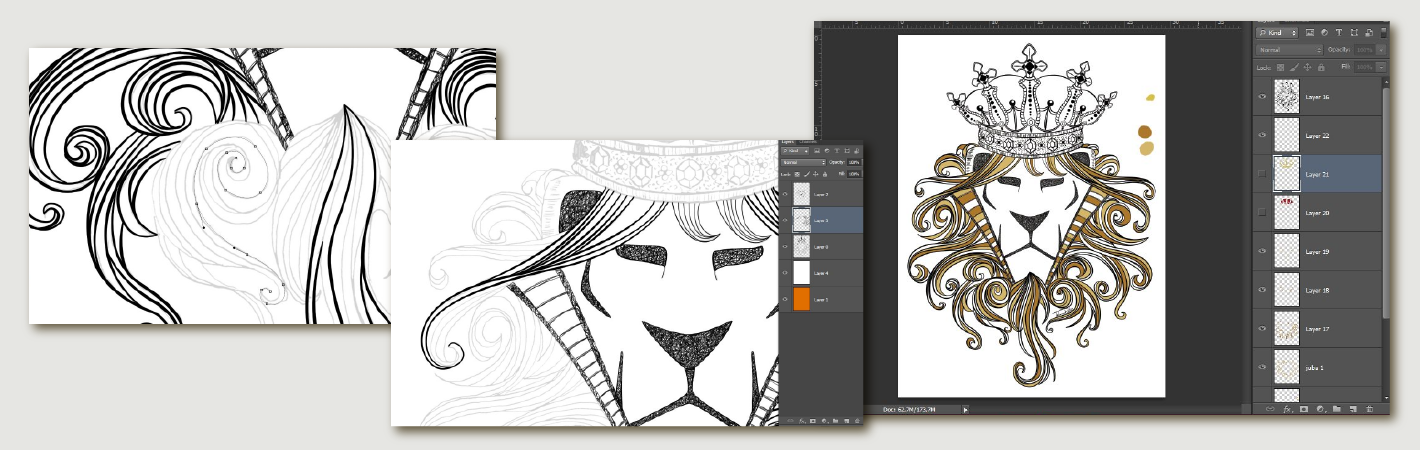Hide Layer 19 with its eye icon
This screenshot has height=450, width=1420.
point(1262,252)
